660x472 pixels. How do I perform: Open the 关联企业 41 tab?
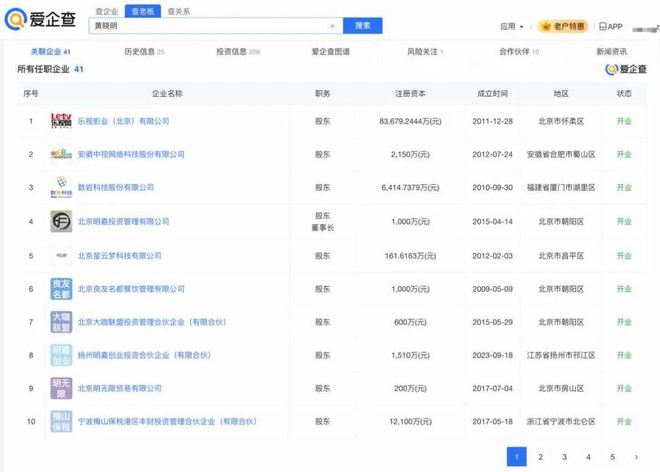51,51
